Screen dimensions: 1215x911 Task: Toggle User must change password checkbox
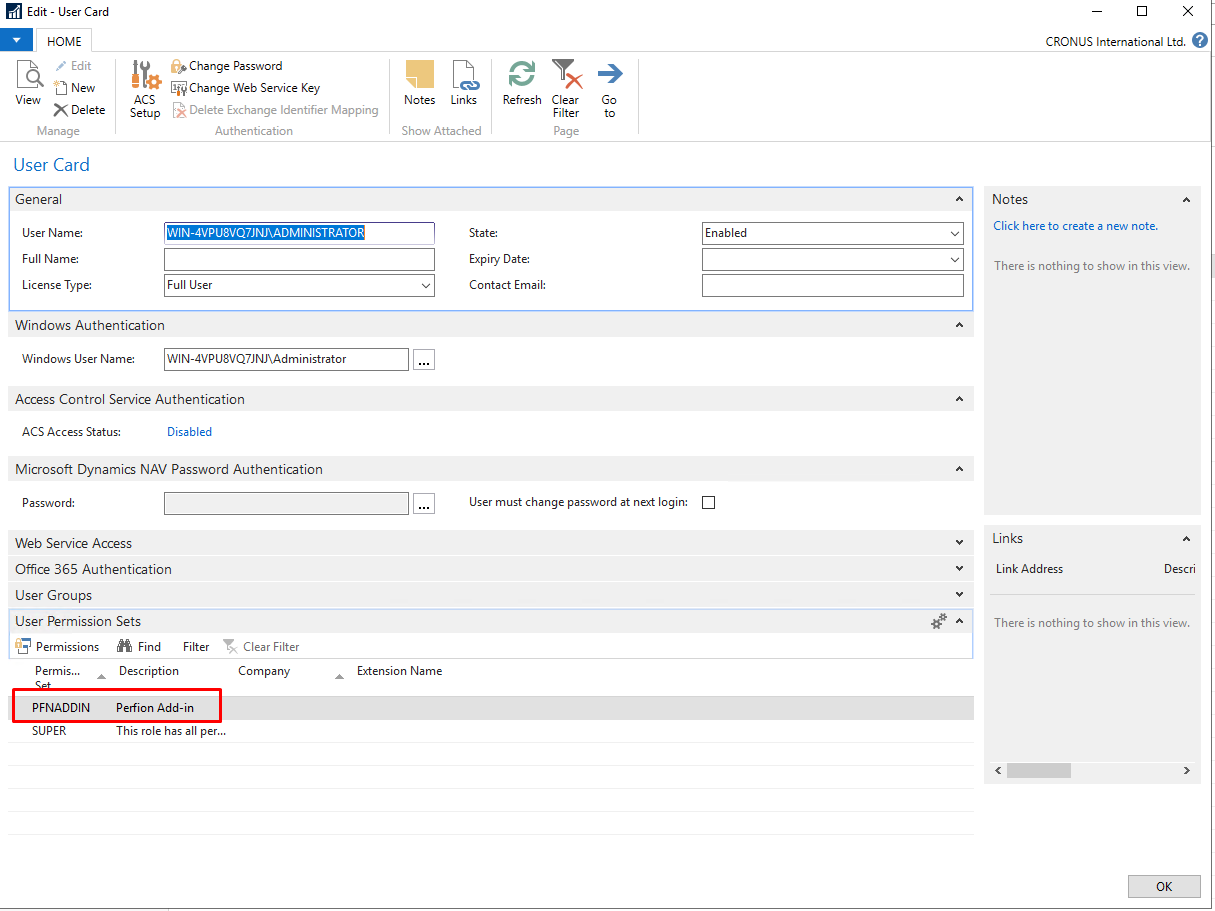click(709, 503)
